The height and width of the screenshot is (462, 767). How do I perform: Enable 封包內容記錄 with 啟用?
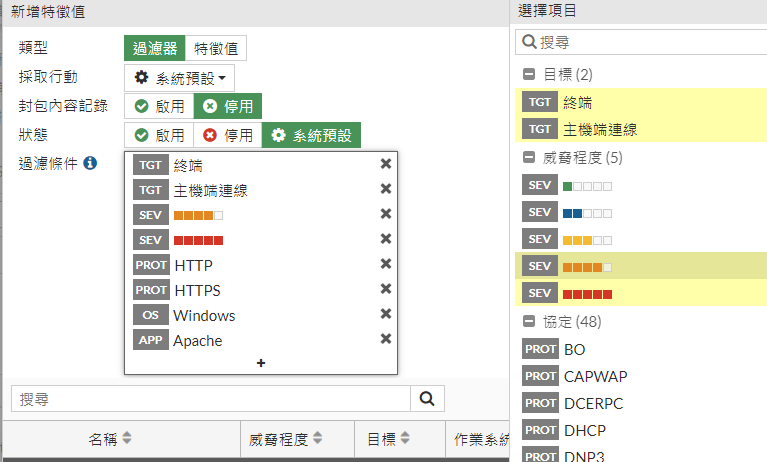(159, 106)
